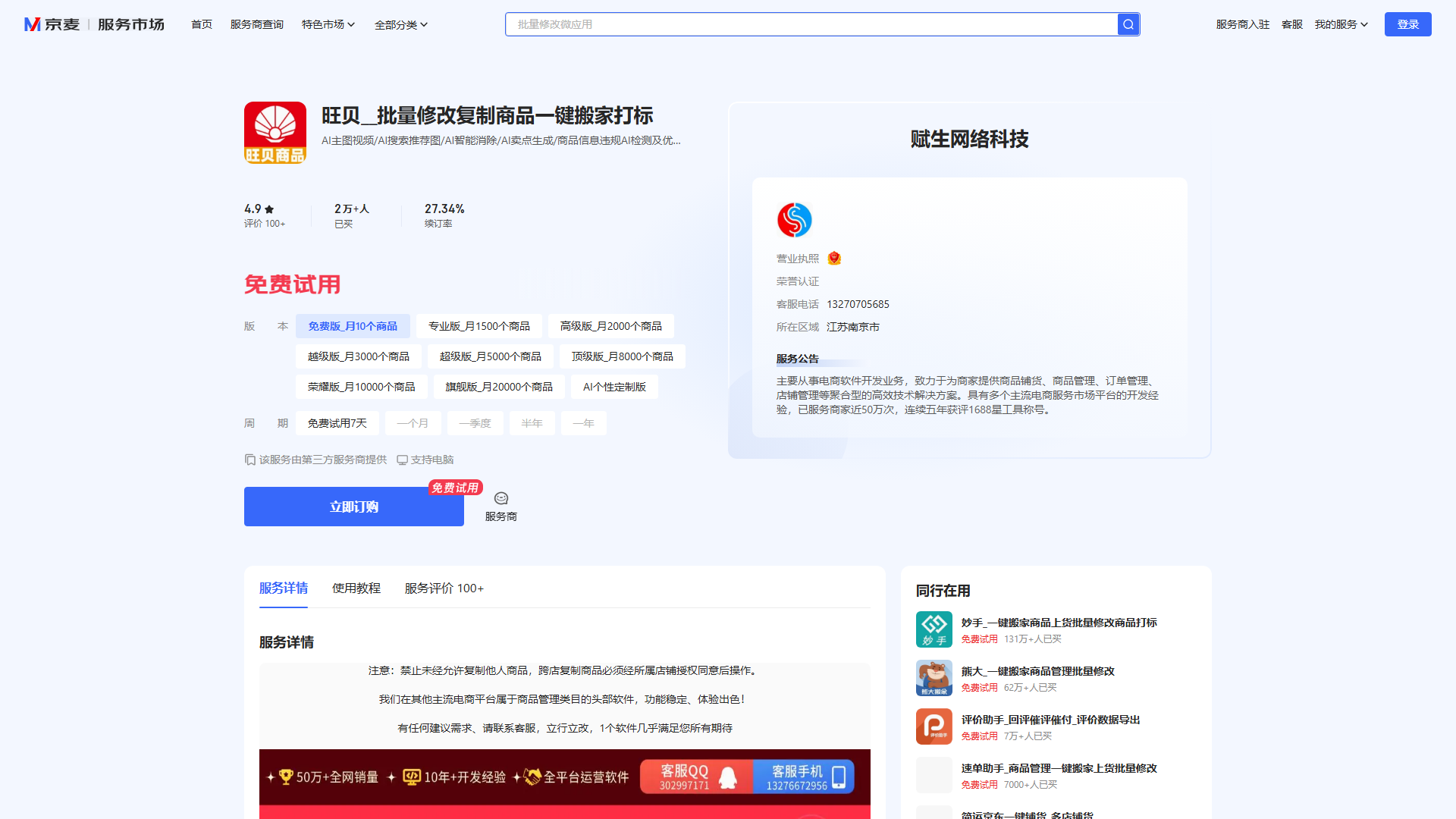Expand the 全部分类 dropdown
1456x819 pixels.
(401, 25)
